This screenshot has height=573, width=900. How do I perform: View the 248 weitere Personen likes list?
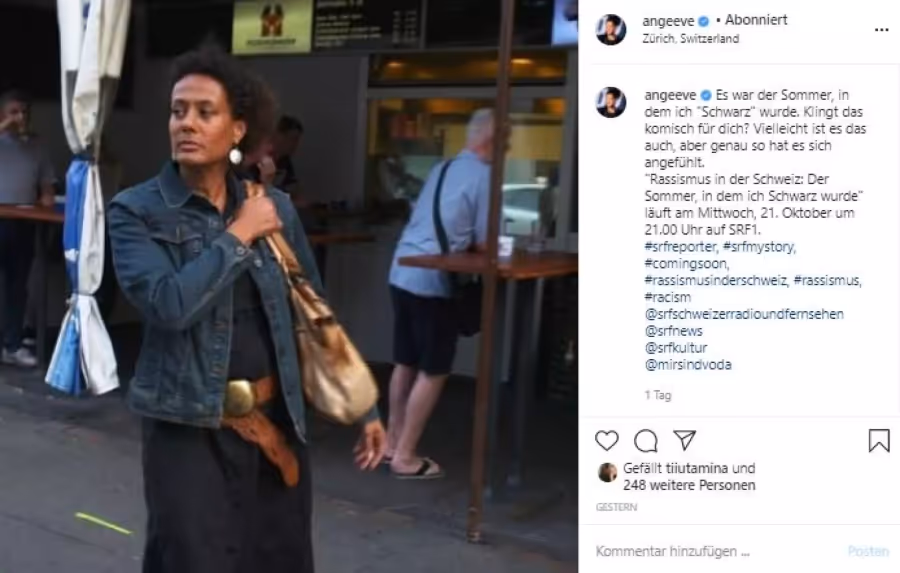[x=689, y=485]
